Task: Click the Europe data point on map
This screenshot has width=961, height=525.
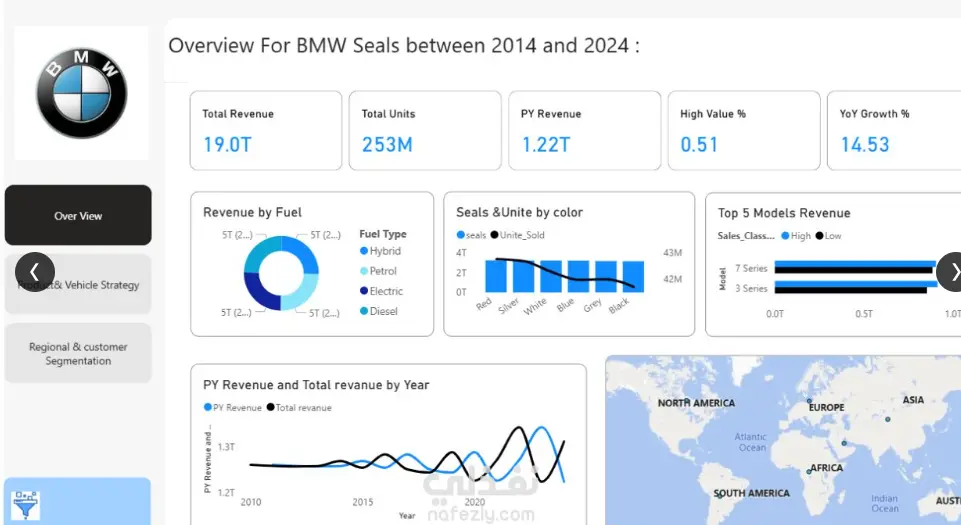Action: (810, 402)
